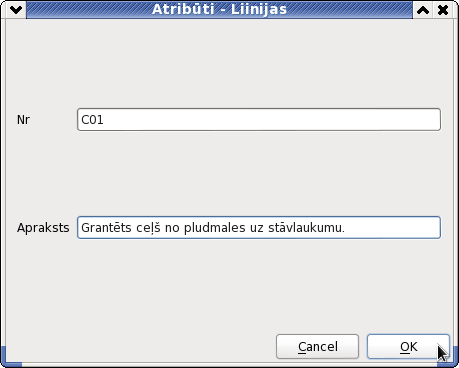The image size is (459, 368).
Task: Confirm attributes with the OK button
Action: (408, 347)
